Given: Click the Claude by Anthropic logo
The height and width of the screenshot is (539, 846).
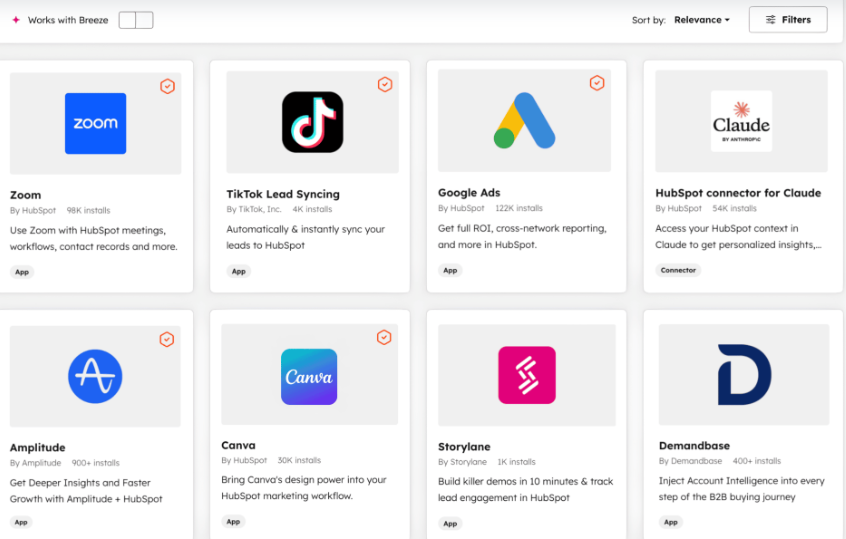Looking at the screenshot, I should coord(741,121).
